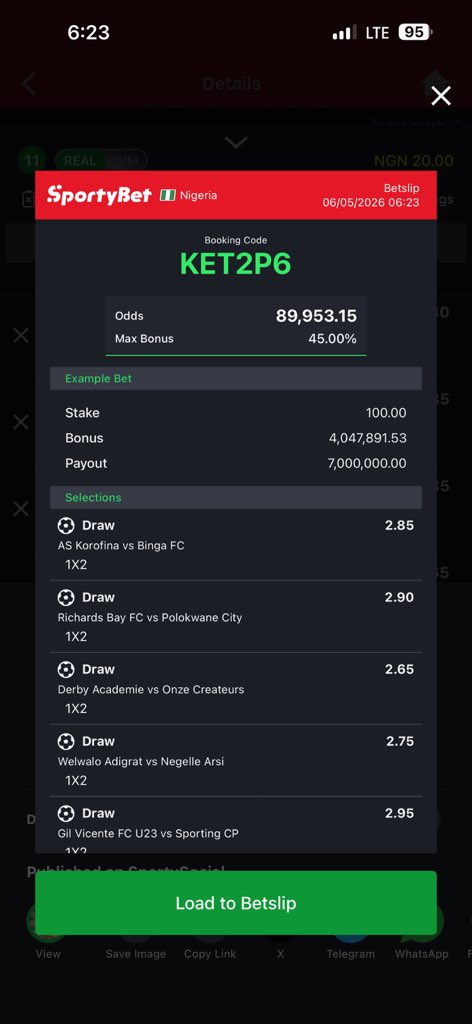Viewport: 472px width, 1024px height.
Task: Tap the Load to Betslip button
Action: pyautogui.click(x=236, y=903)
